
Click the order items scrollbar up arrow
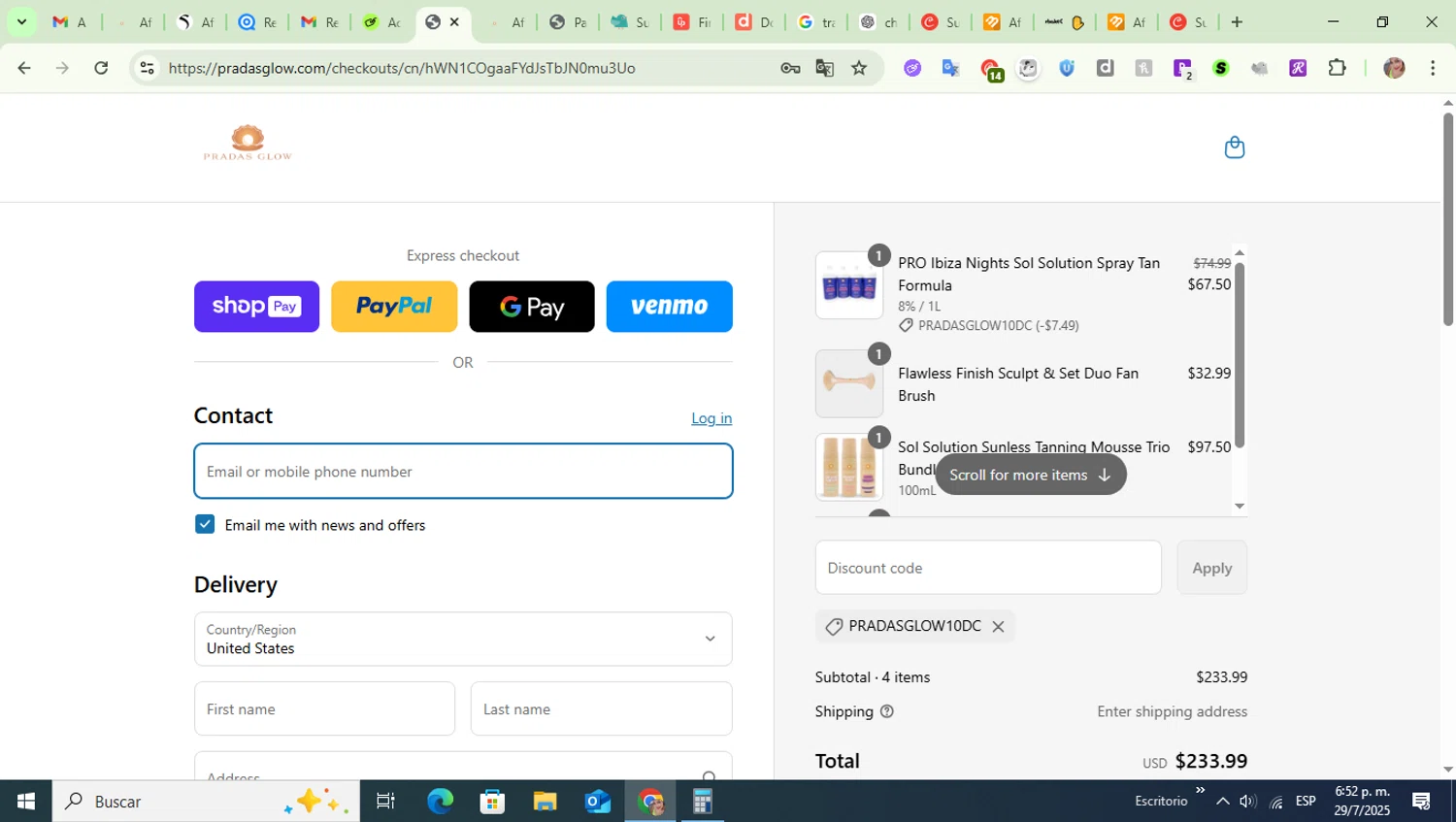(x=1239, y=252)
